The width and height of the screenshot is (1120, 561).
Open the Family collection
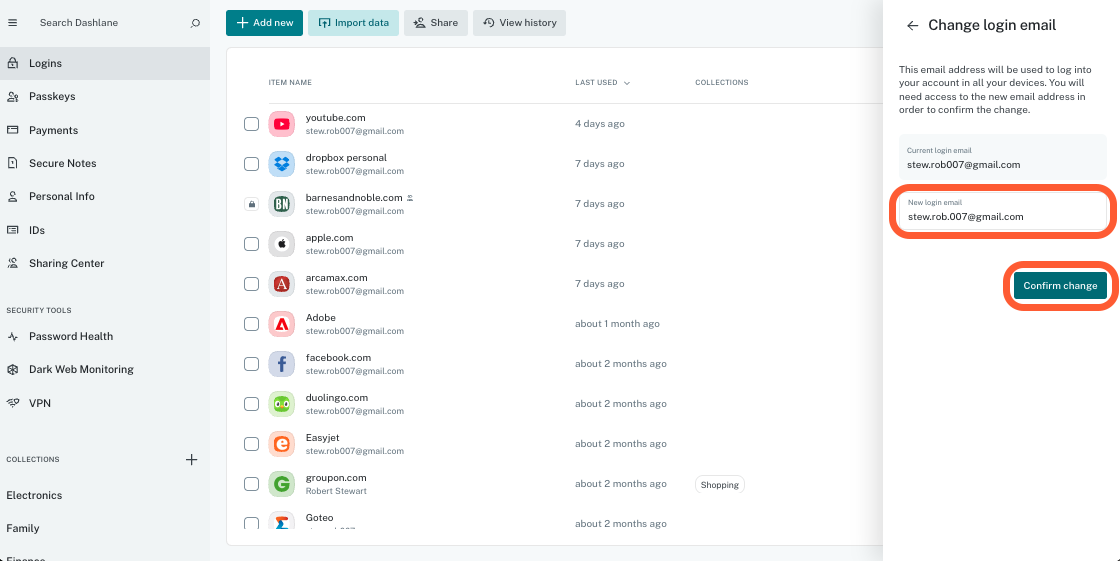point(23,528)
